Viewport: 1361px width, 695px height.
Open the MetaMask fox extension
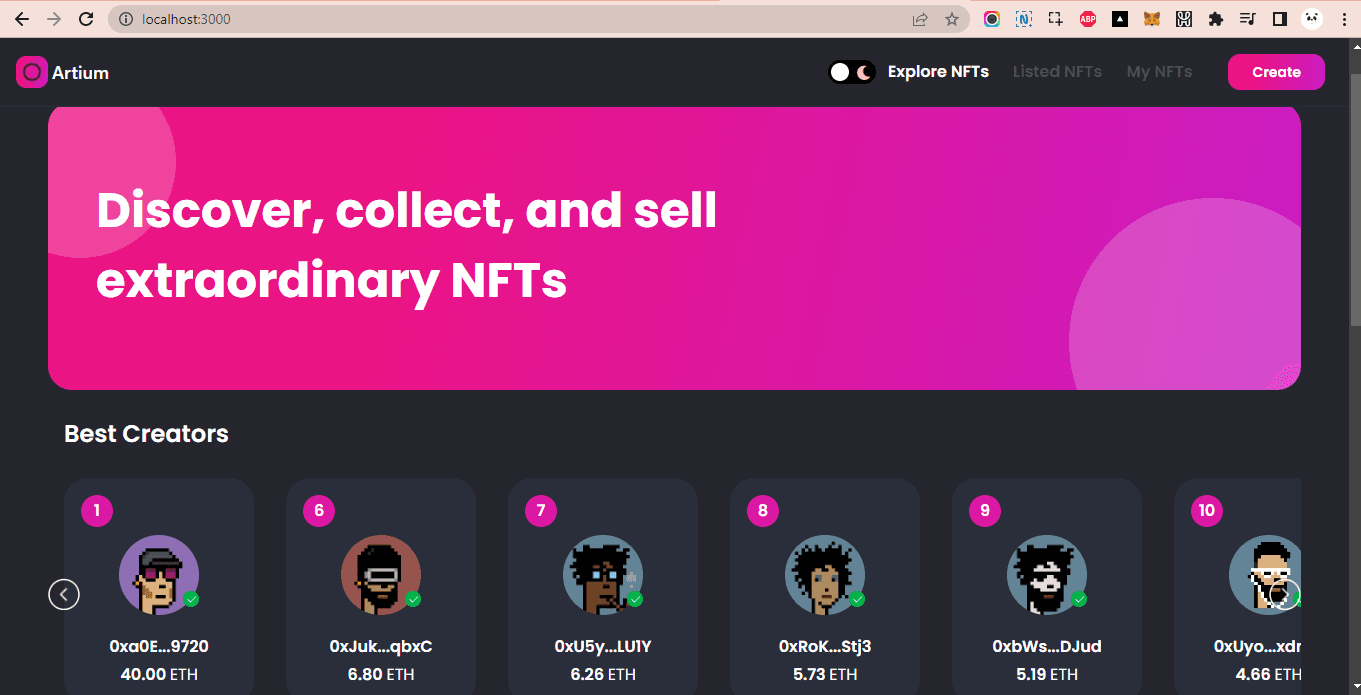[x=1152, y=19]
